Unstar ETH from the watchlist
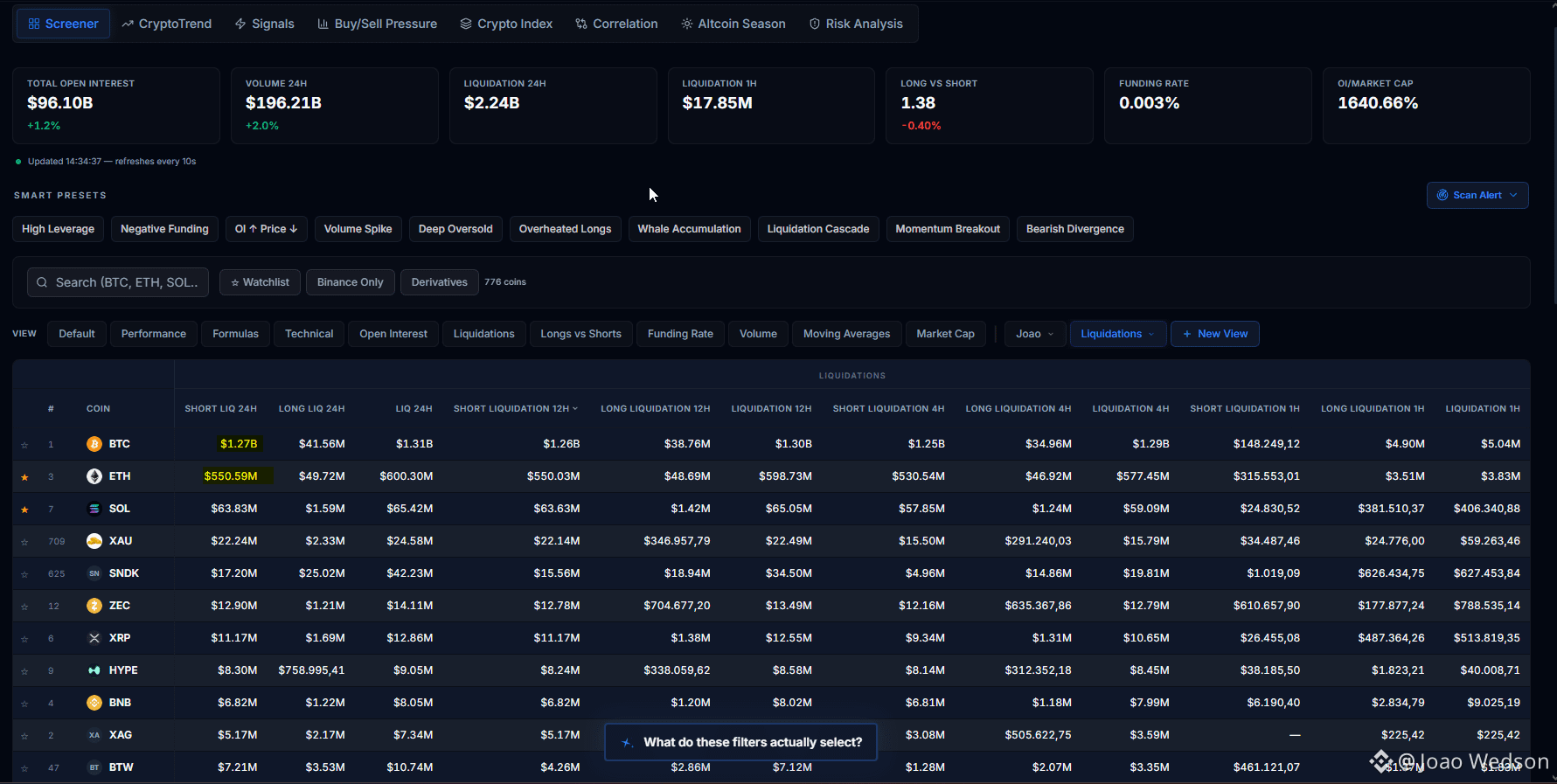Image resolution: width=1557 pixels, height=784 pixels. click(24, 477)
